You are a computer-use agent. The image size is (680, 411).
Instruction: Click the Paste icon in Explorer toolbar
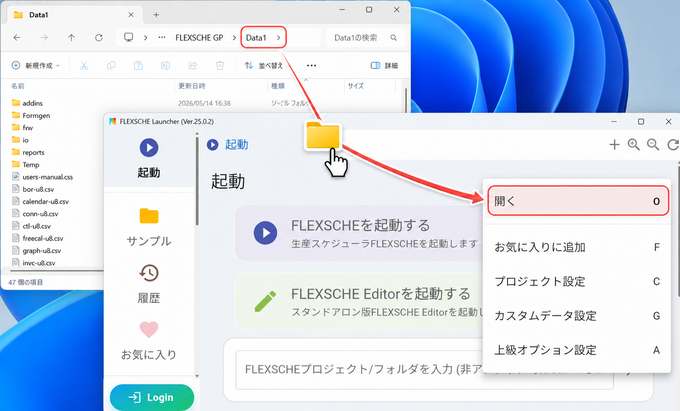point(138,65)
